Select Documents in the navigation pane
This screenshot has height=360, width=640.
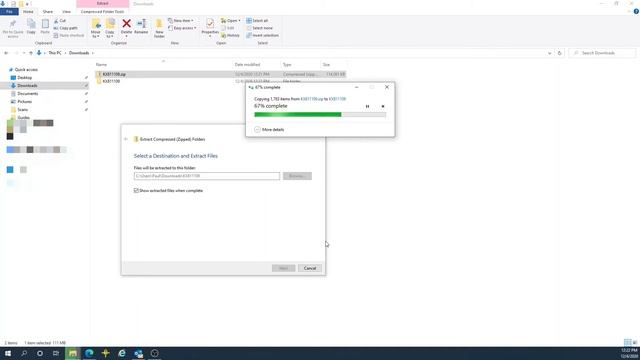coord(27,94)
